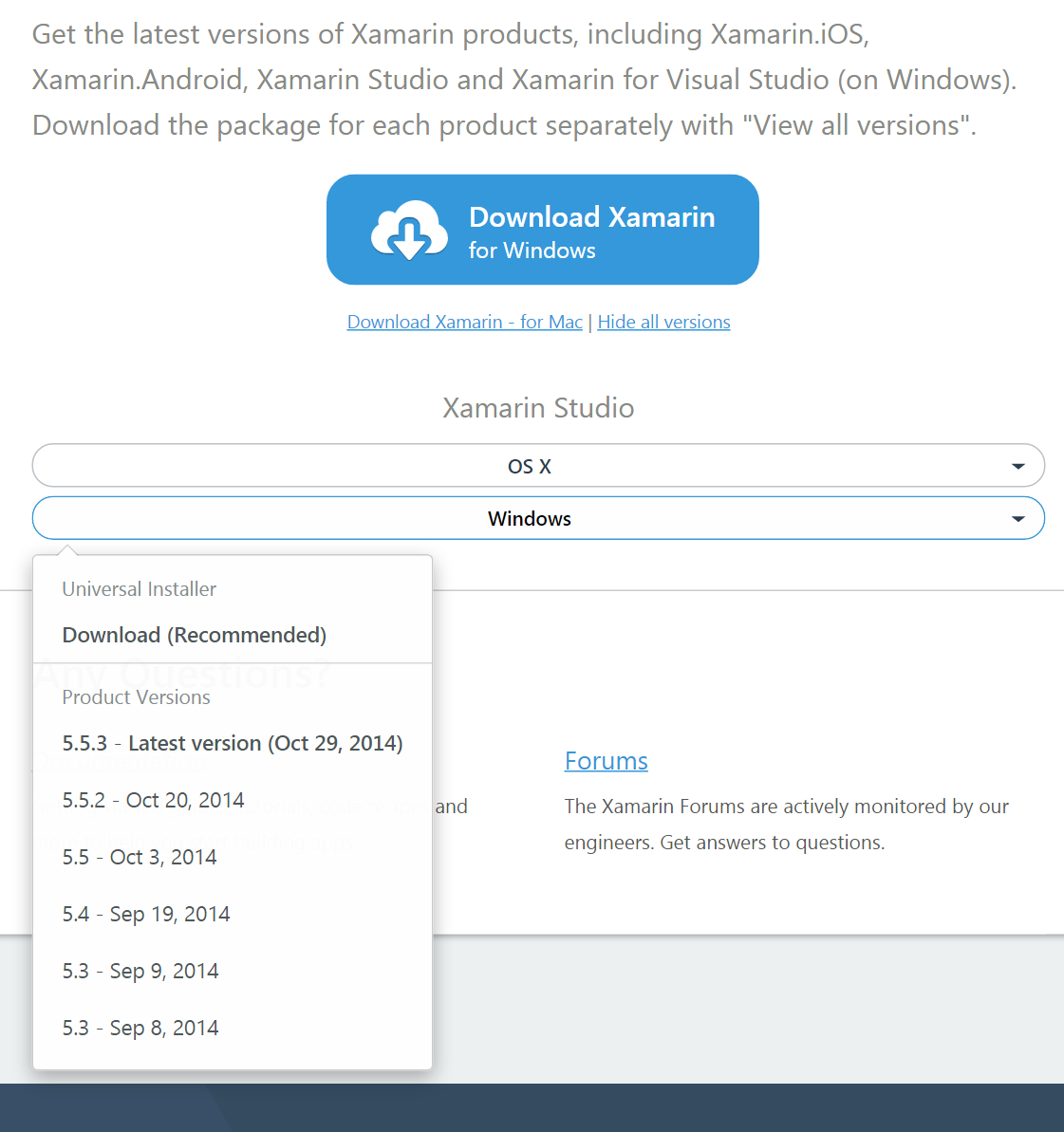
Task: Choose 5.5.3 - Latest version (Oct 29, 2014)
Action: tap(233, 743)
